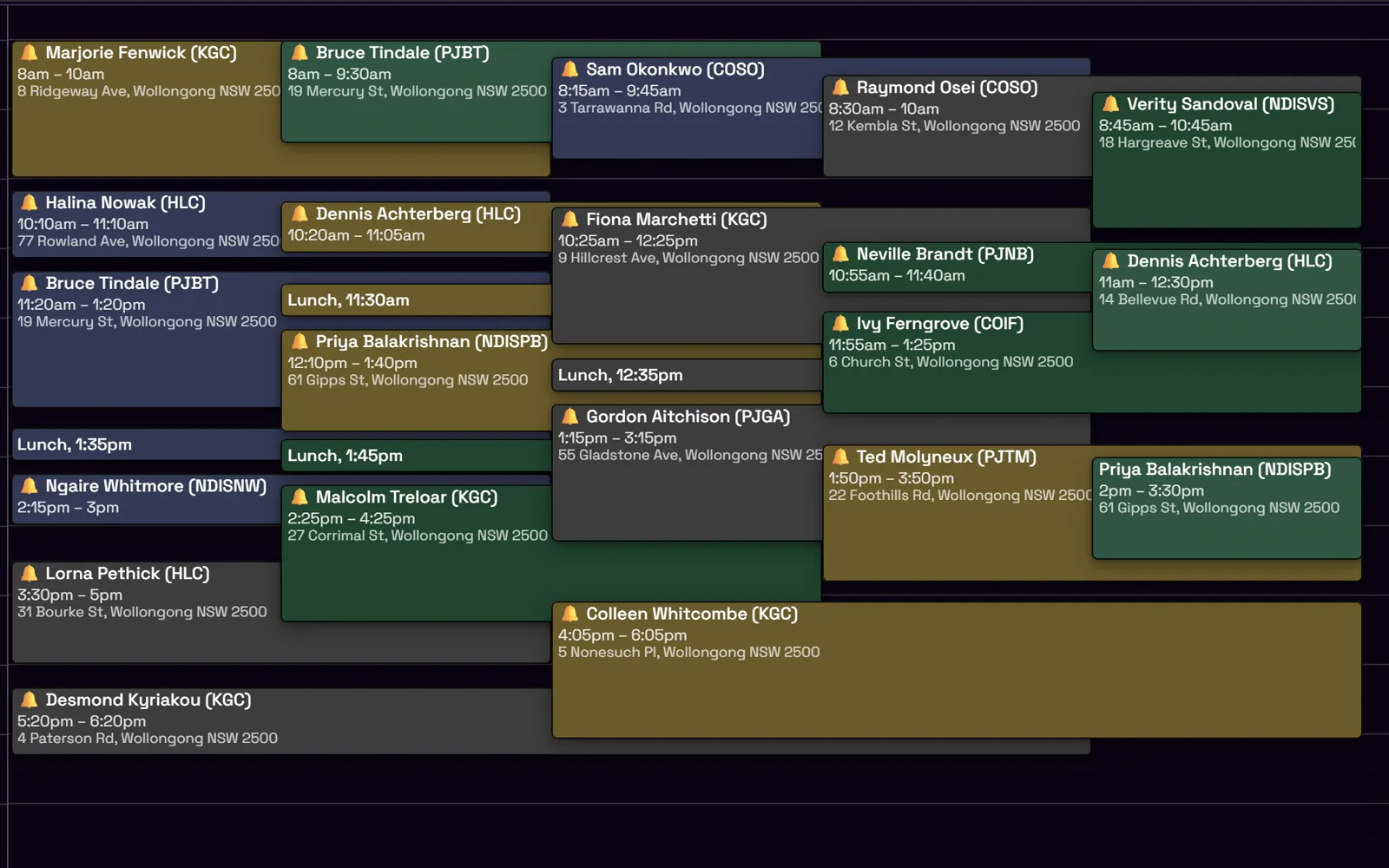Click the 10:20am – 11:05am time text
Screen dimensions: 1389x868
coord(356,235)
